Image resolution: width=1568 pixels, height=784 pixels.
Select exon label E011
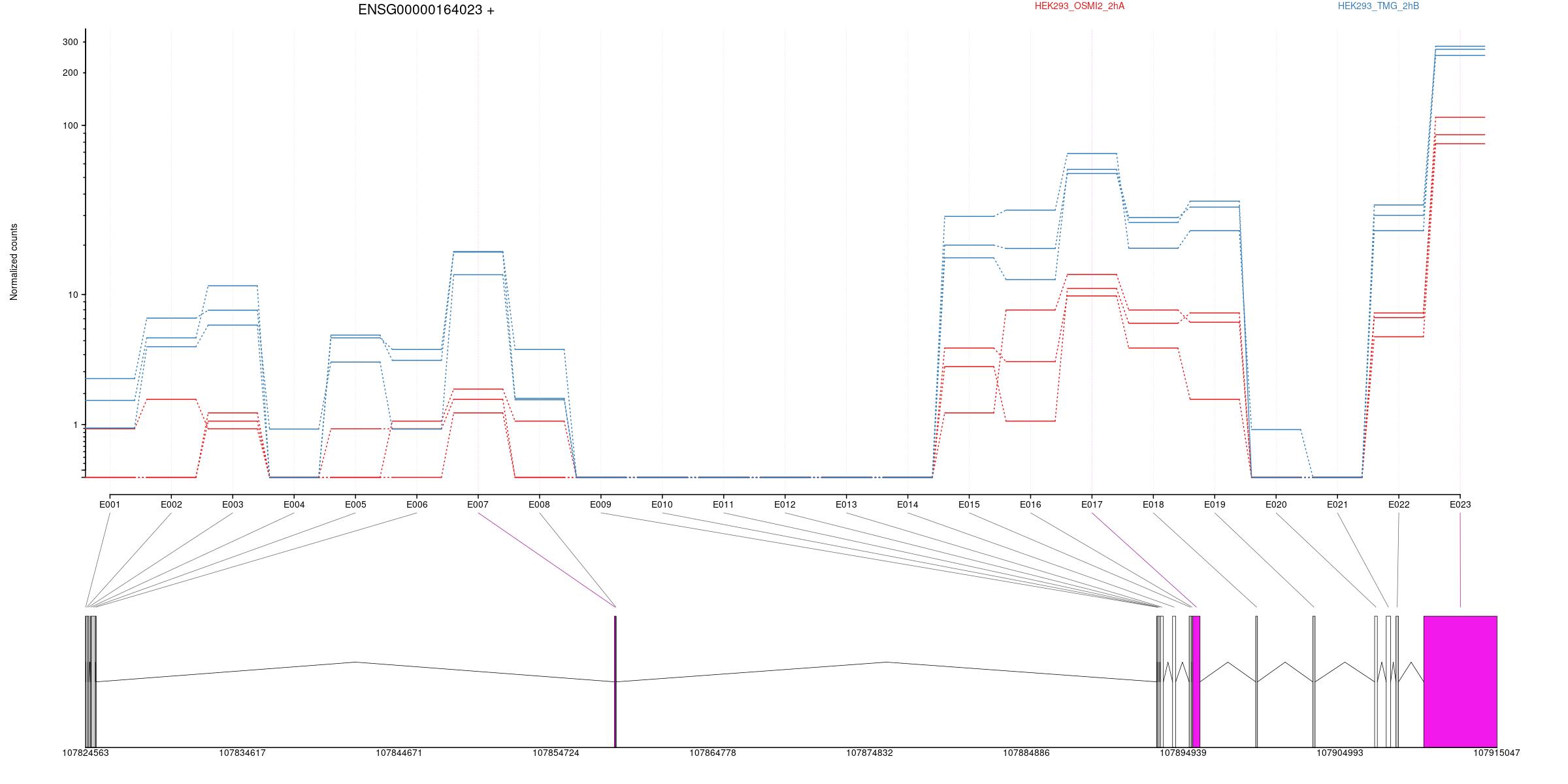coord(723,504)
